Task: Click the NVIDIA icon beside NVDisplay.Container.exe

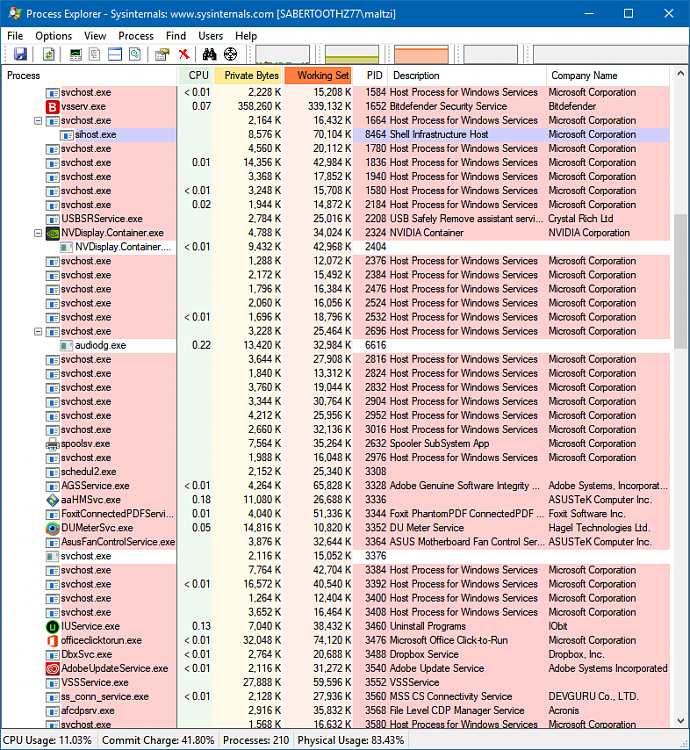Action: tap(53, 233)
